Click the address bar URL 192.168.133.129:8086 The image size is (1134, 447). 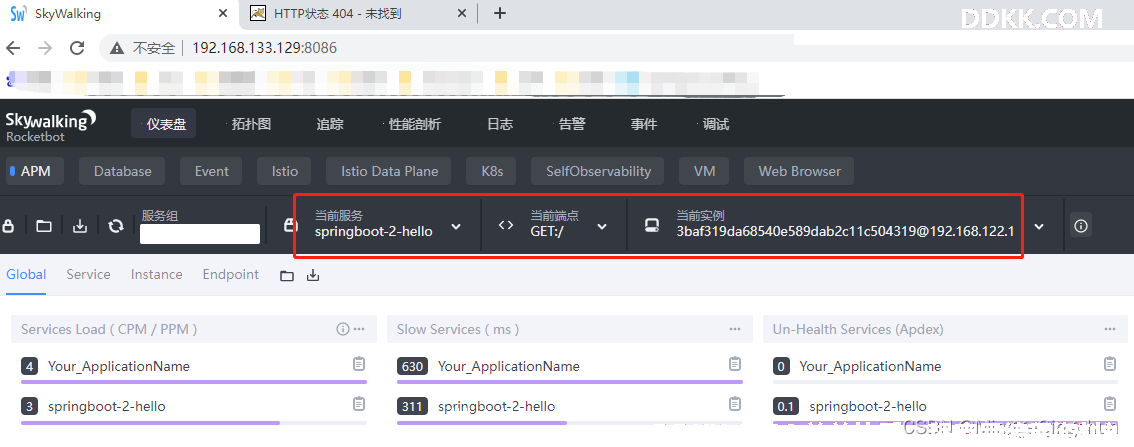[x=265, y=48]
